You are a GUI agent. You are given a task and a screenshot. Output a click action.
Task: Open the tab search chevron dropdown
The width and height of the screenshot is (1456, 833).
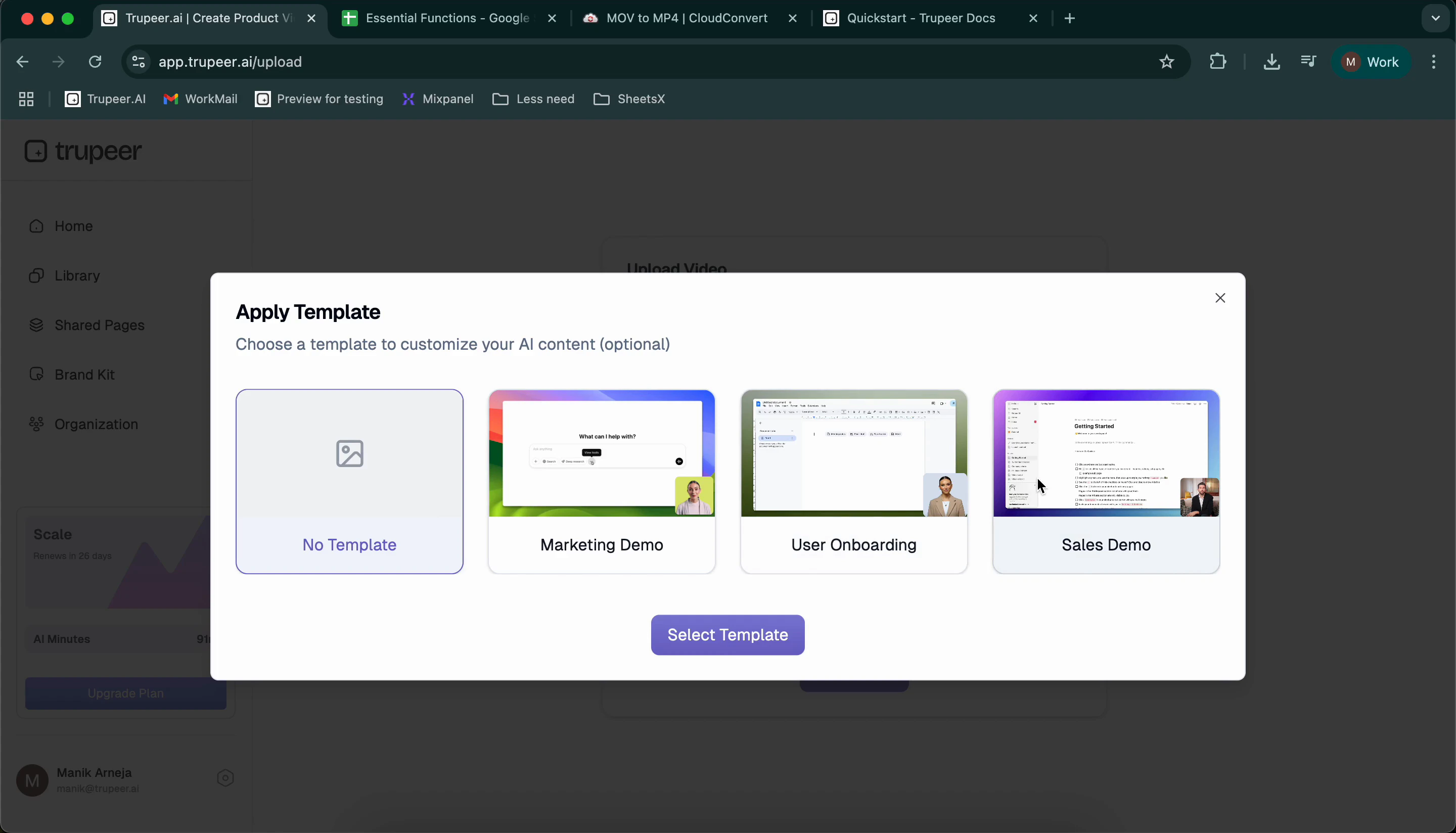(1434, 18)
